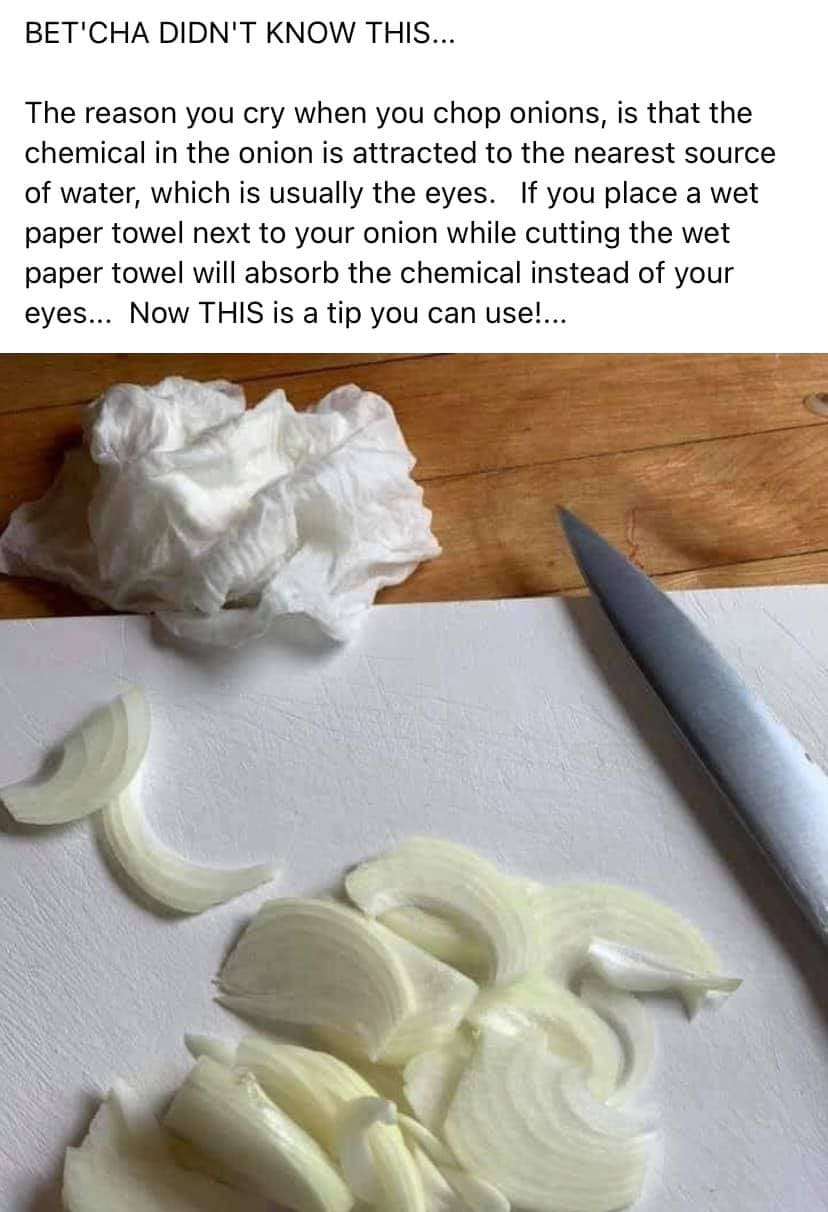Click the BET'CHA DIDN'T KNOW THIS heading
Image resolution: width=828 pixels, height=1212 pixels.
(x=238, y=33)
